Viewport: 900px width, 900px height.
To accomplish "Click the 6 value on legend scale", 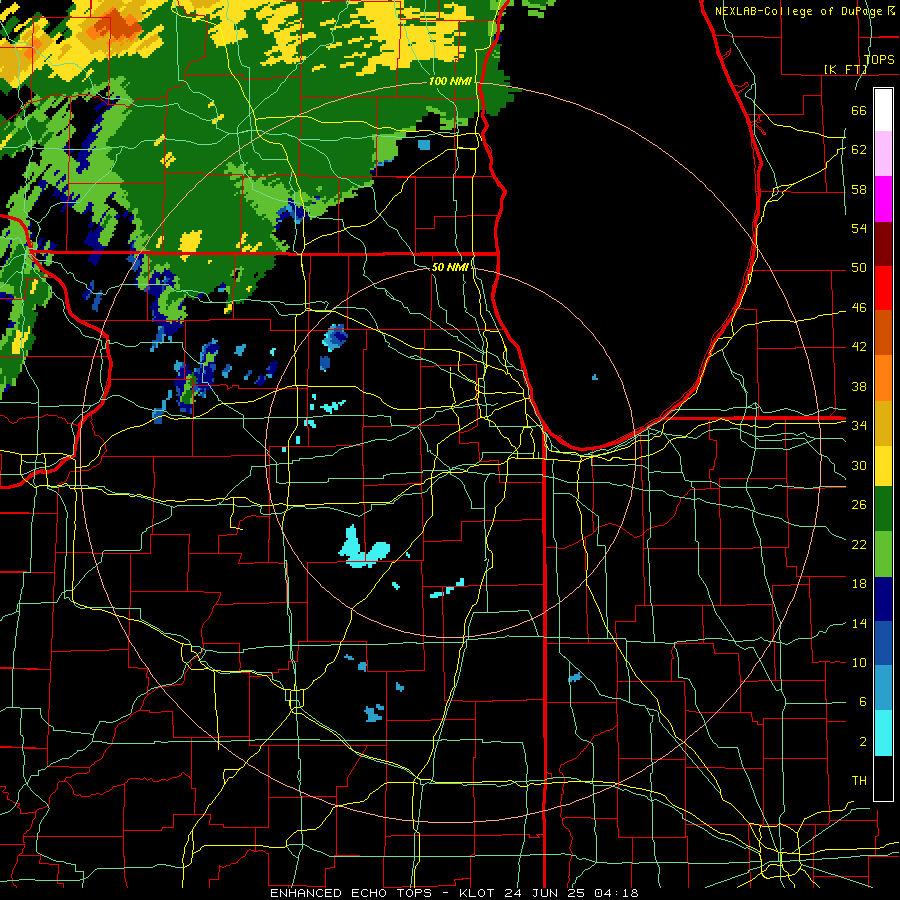I will (862, 702).
